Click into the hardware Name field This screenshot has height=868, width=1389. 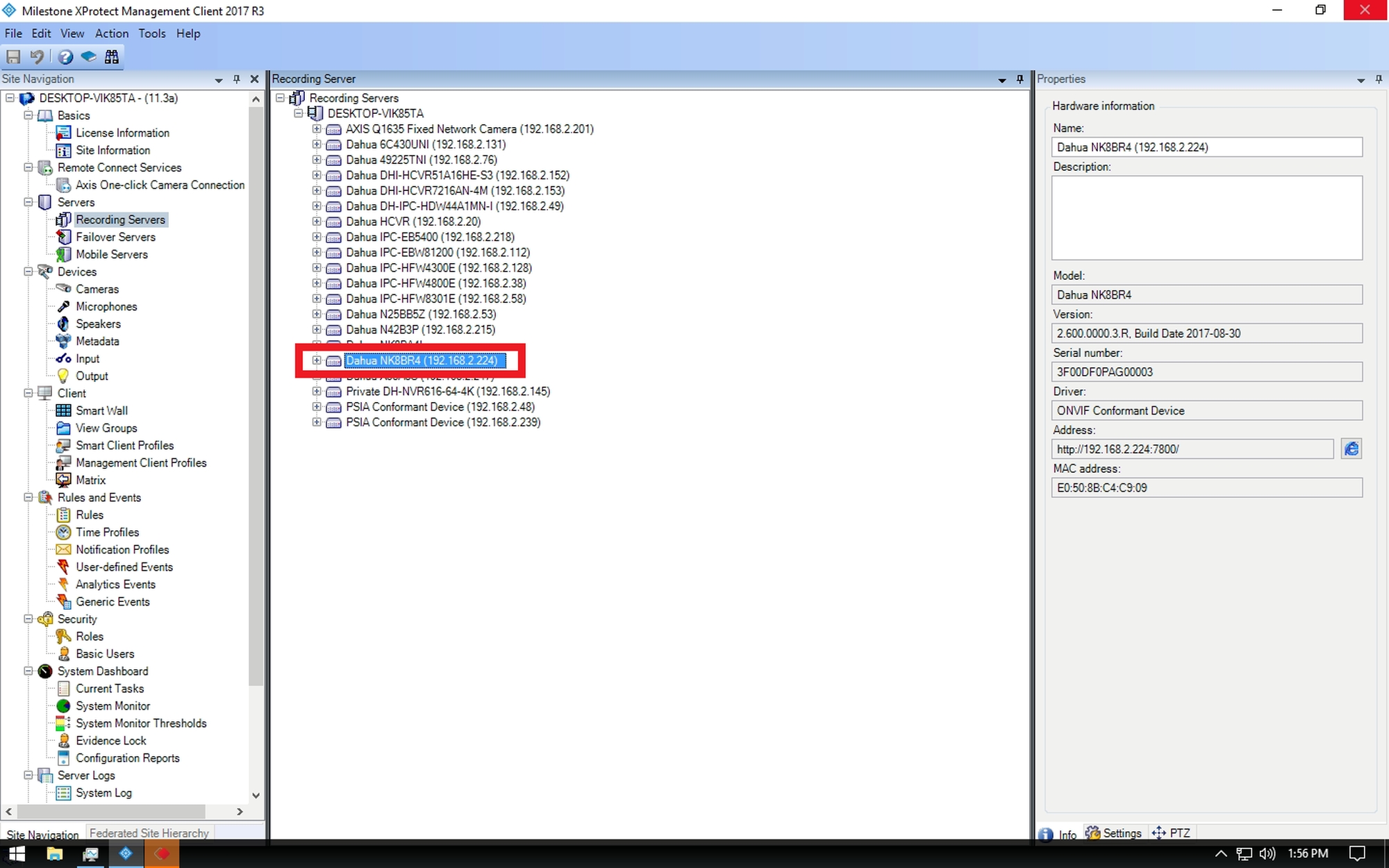tap(1206, 147)
